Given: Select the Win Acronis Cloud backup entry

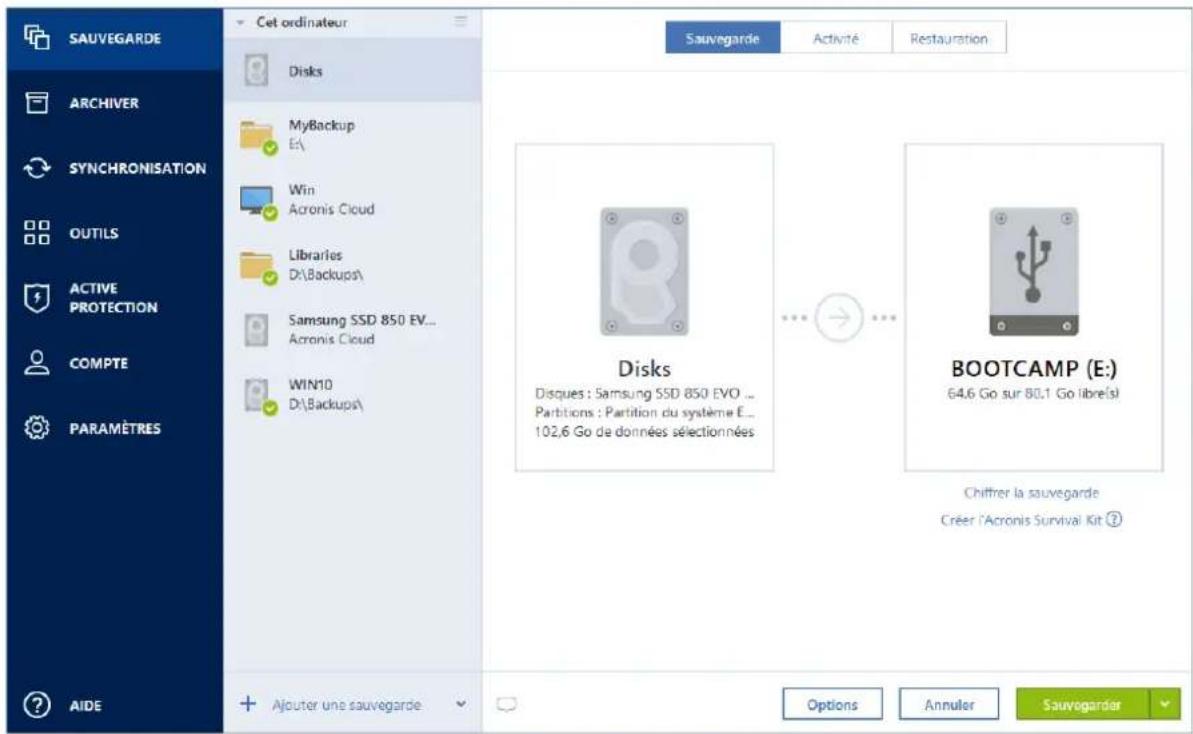Looking at the screenshot, I should pos(352,200).
